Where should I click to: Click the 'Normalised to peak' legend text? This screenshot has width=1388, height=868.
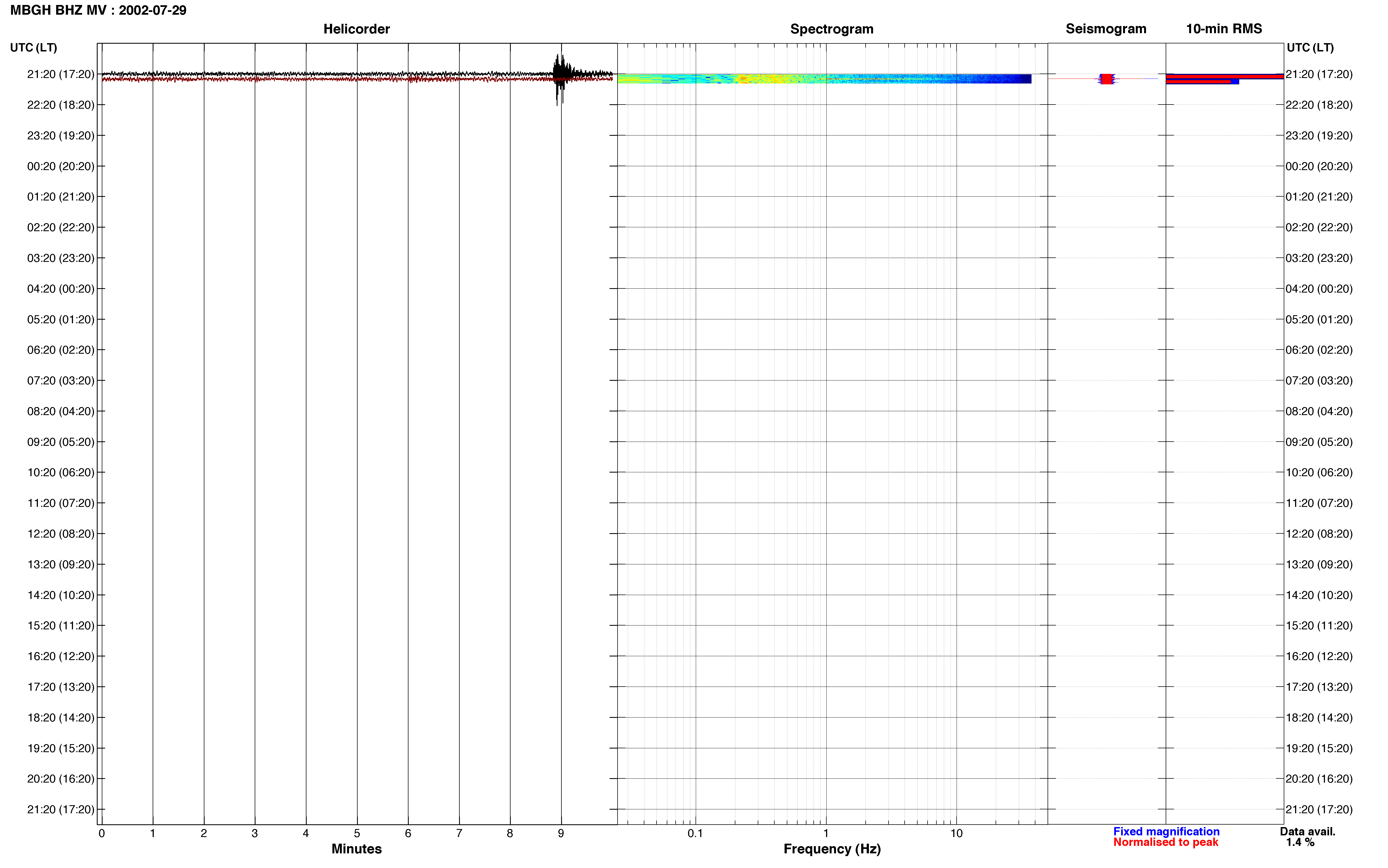[1165, 842]
